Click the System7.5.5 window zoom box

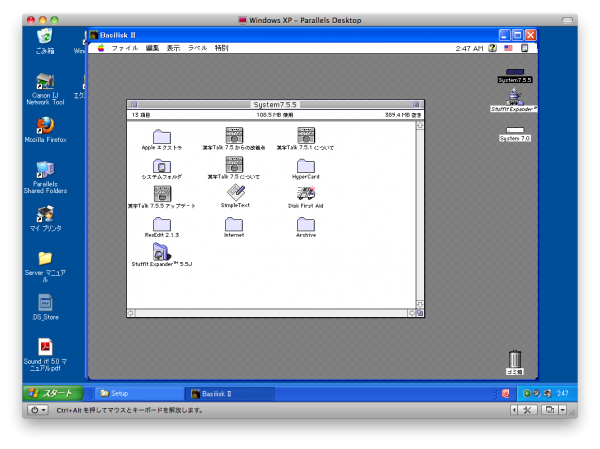416,104
